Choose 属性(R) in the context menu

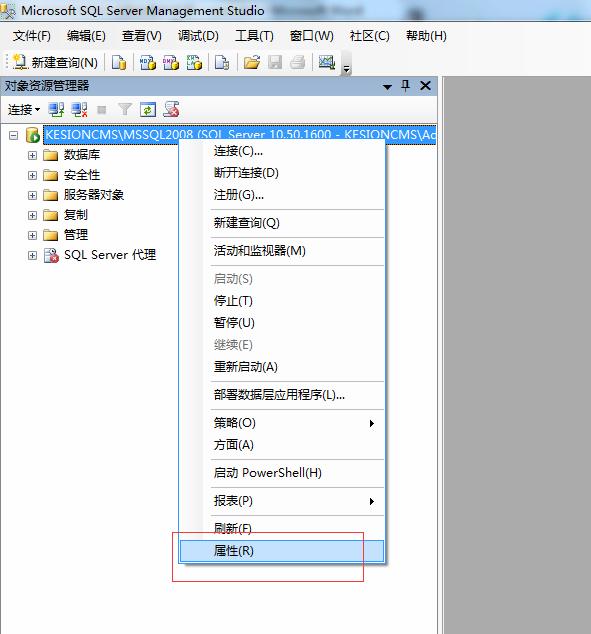pos(282,551)
